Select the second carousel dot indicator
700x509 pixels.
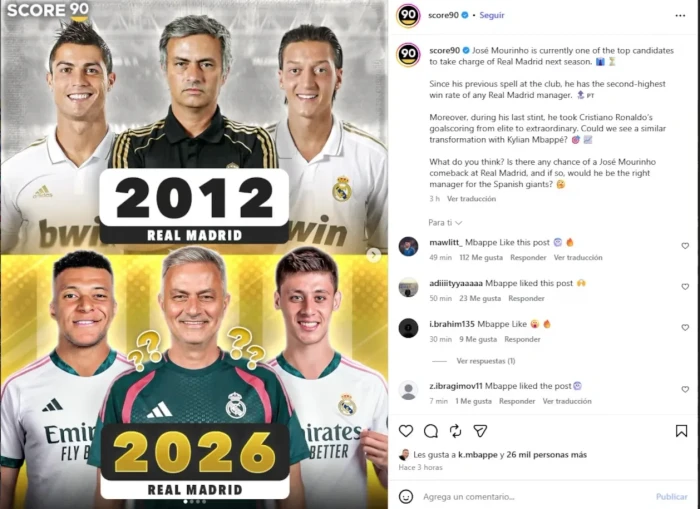pyautogui.click(x=192, y=502)
